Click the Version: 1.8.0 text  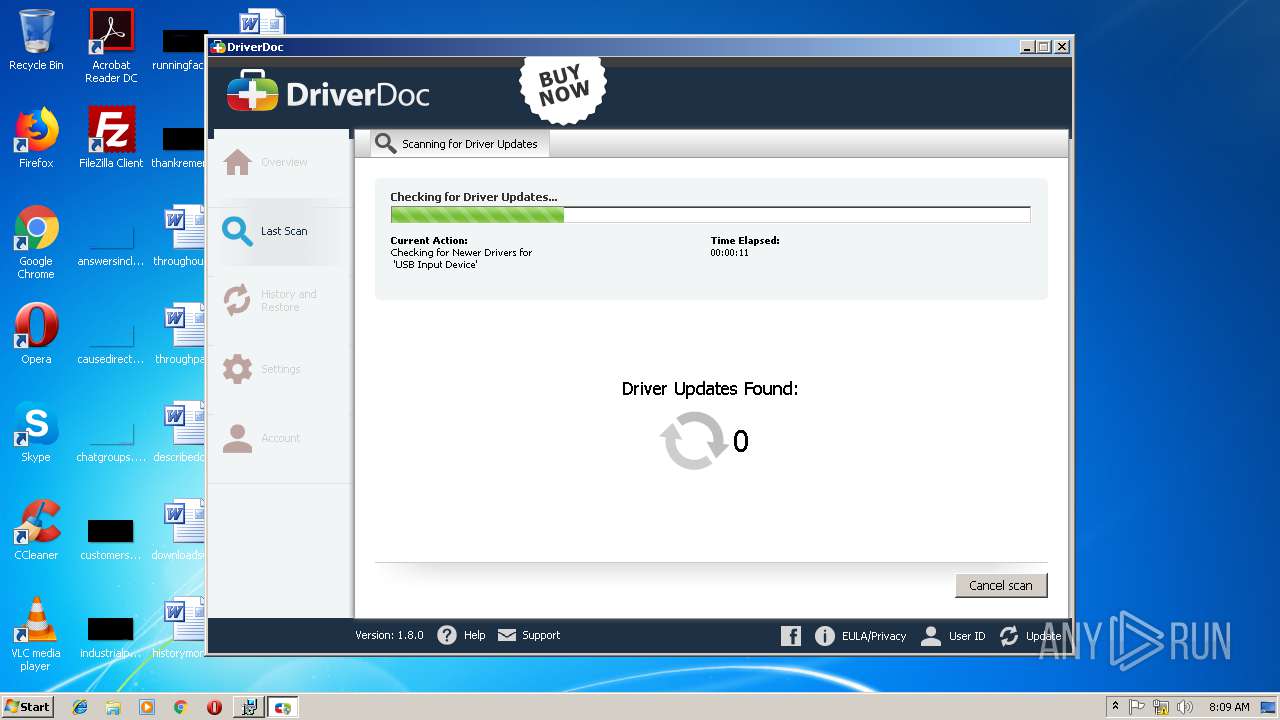pyautogui.click(x=389, y=635)
